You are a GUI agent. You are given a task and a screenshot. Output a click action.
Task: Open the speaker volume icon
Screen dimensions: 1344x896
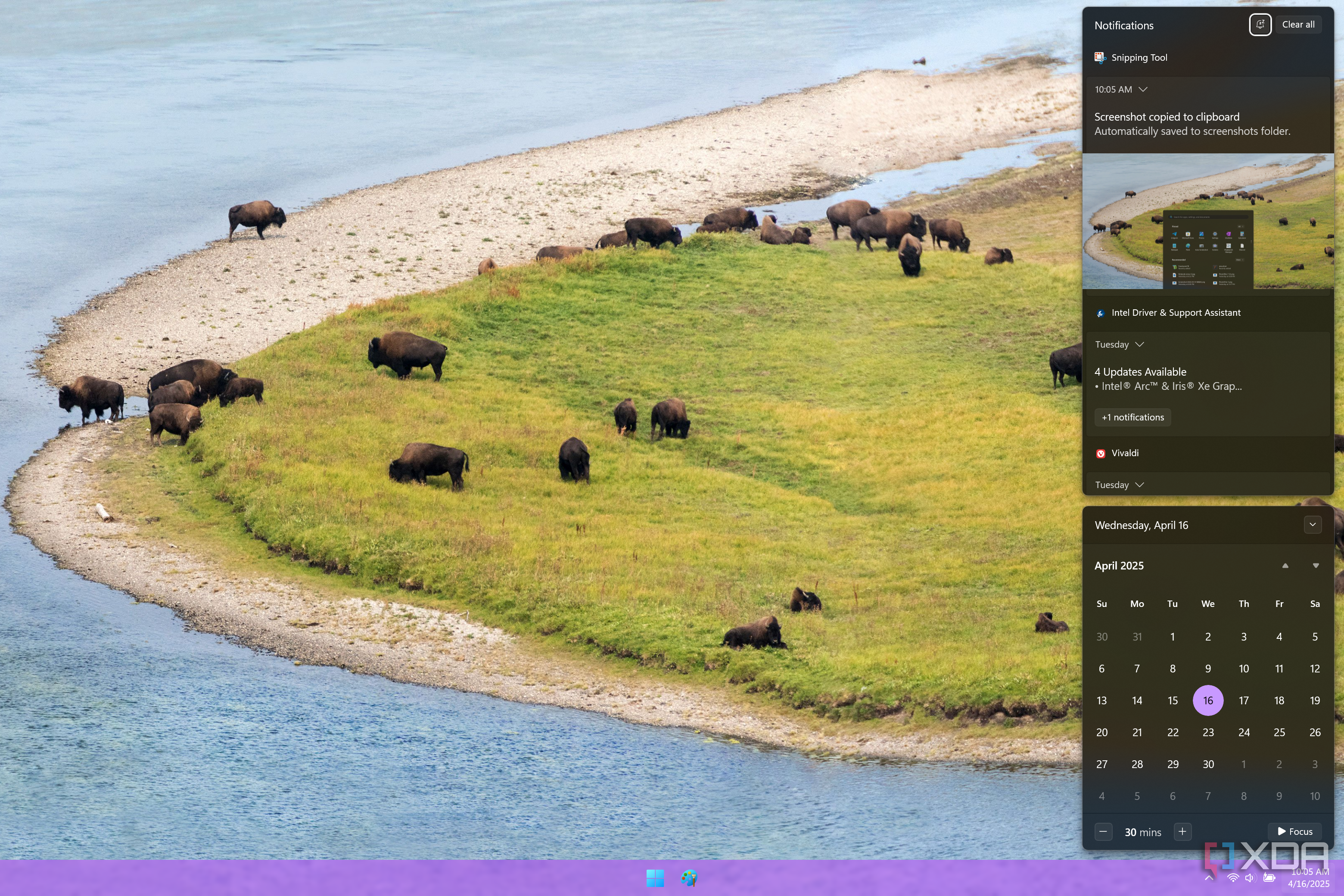[1250, 878]
